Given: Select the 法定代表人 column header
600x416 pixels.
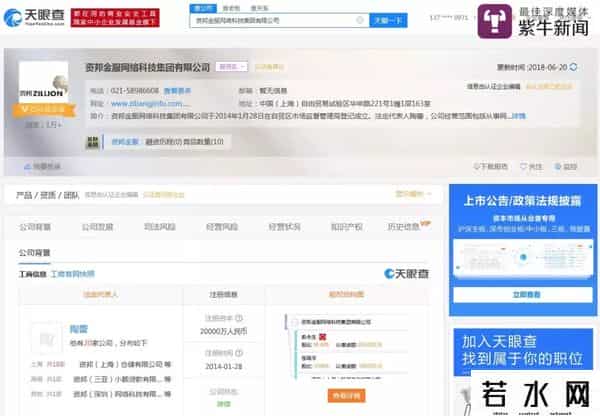Looking at the screenshot, I should point(101,294).
